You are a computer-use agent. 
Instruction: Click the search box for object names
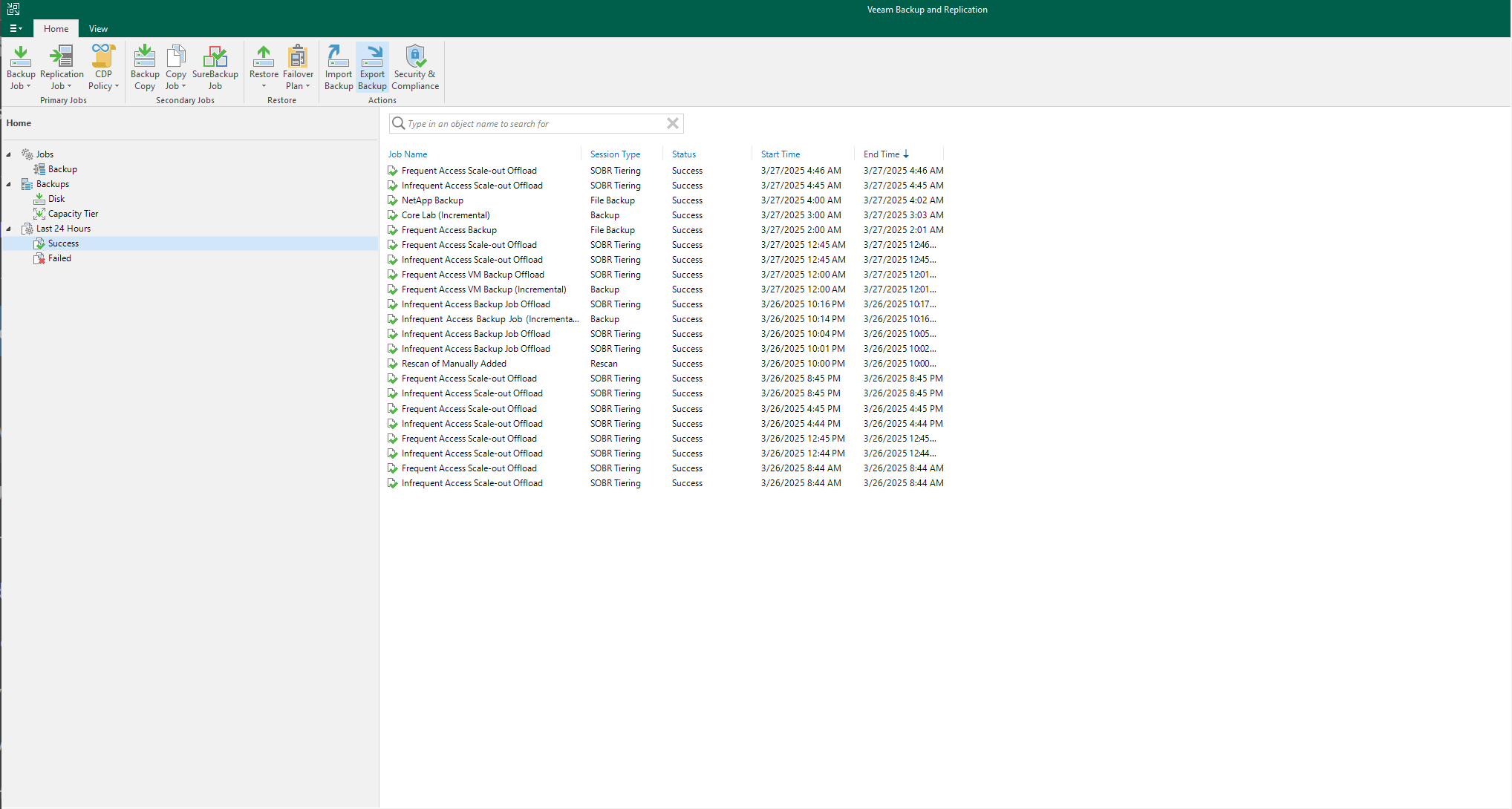(x=535, y=123)
